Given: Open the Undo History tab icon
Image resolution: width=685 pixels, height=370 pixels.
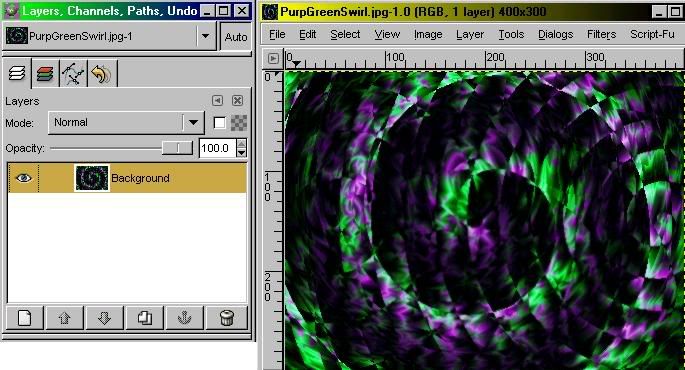Looking at the screenshot, I should pos(102,74).
